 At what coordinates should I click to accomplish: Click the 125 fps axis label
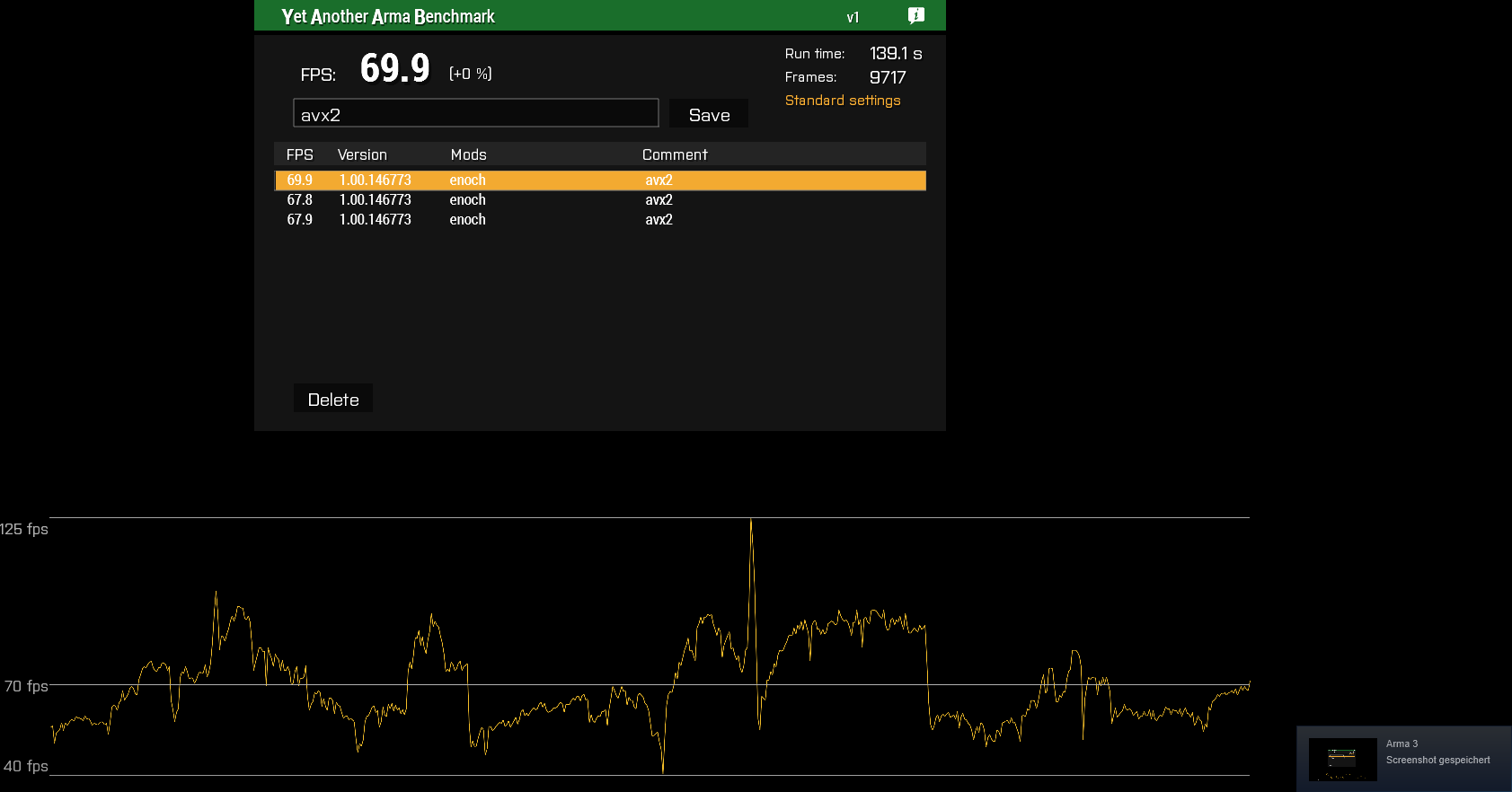point(24,529)
